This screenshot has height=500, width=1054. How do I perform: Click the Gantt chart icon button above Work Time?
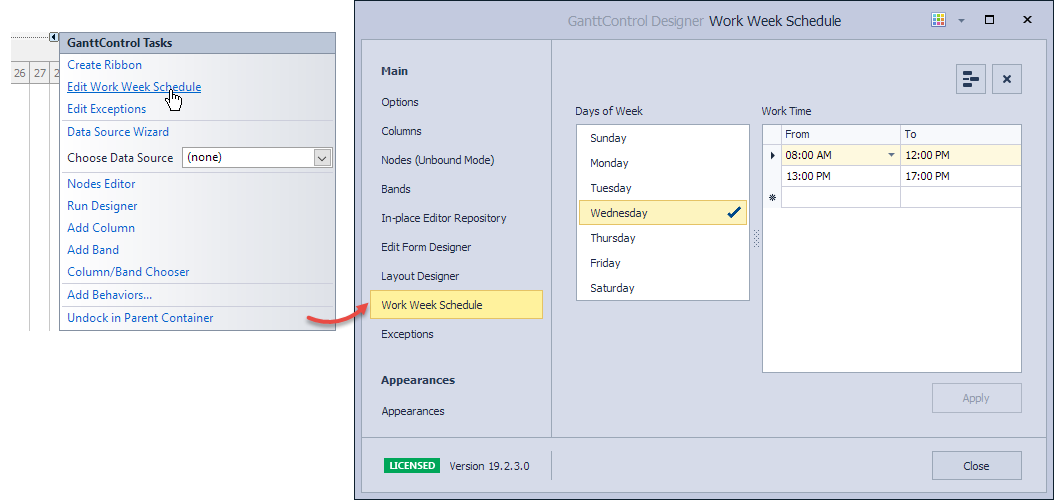point(971,79)
